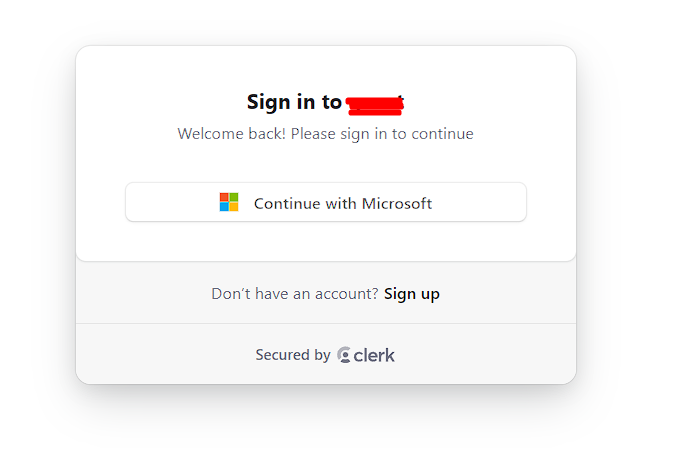The image size is (675, 452).
Task: Click the red redacted app name block
Action: point(374,102)
